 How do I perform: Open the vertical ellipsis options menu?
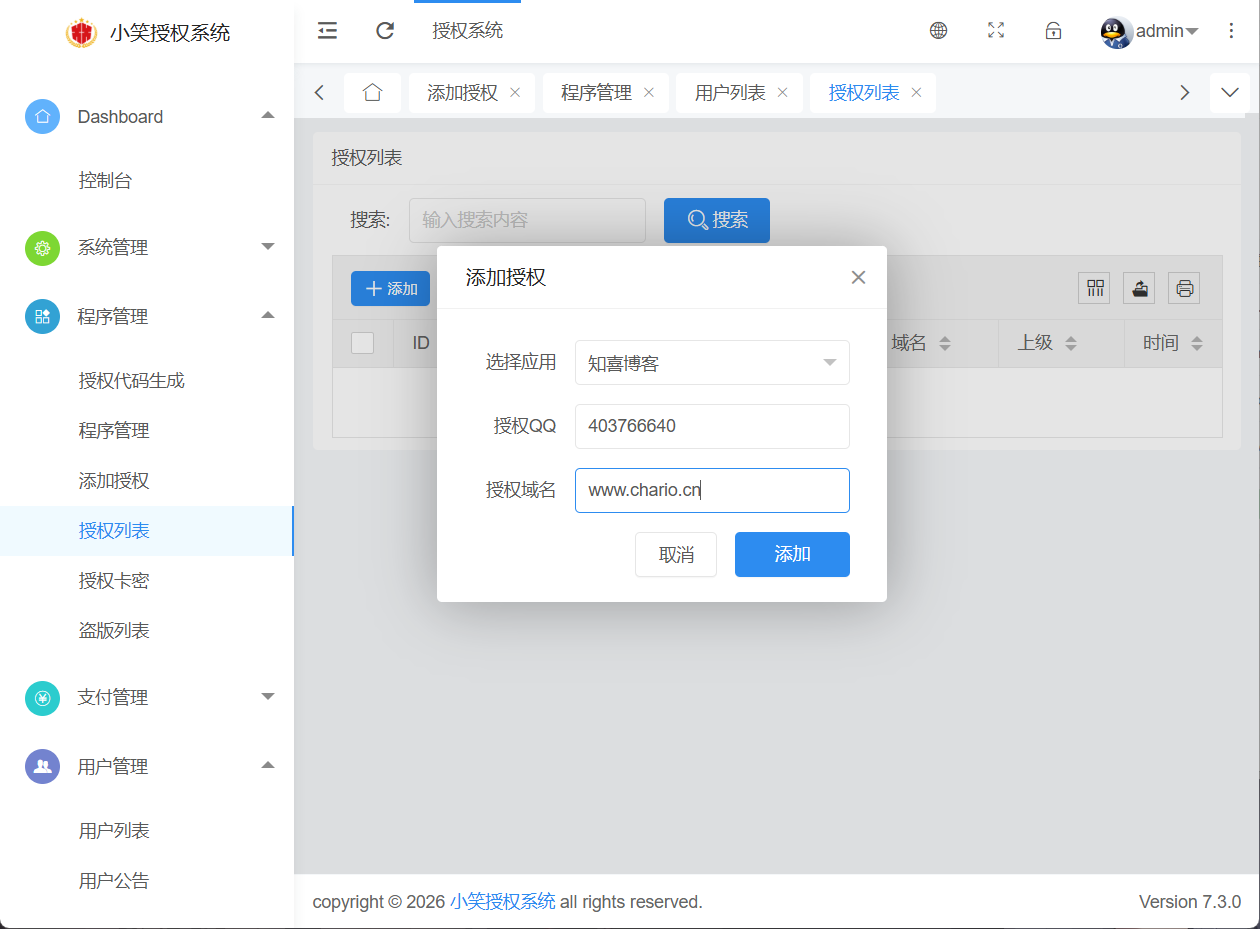click(1231, 31)
